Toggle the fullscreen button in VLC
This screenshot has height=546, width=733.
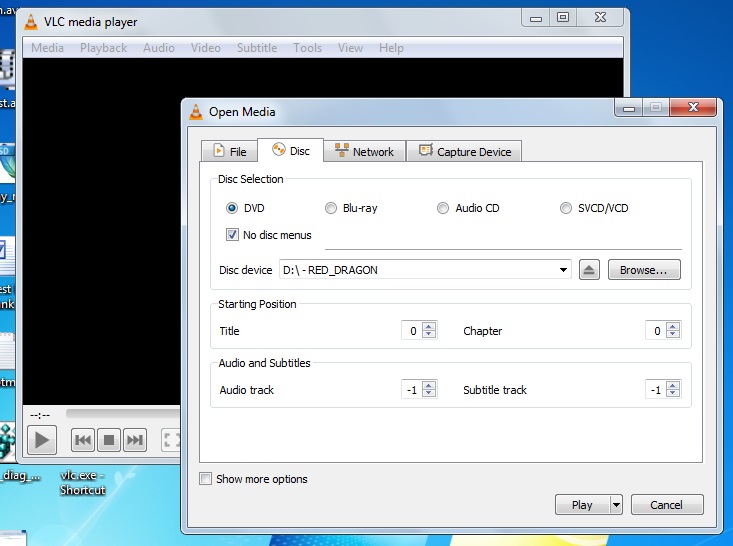coord(171,440)
